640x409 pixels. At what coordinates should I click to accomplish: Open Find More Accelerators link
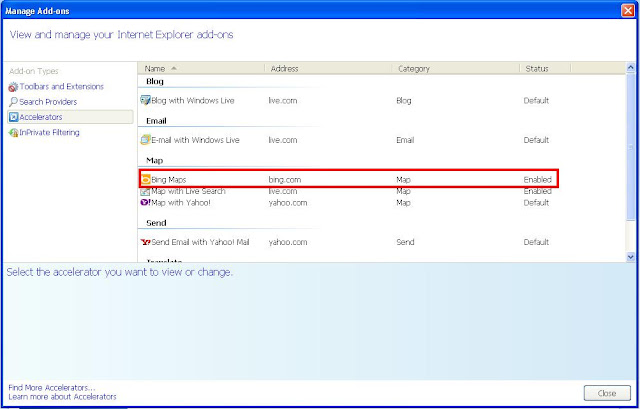coord(51,387)
